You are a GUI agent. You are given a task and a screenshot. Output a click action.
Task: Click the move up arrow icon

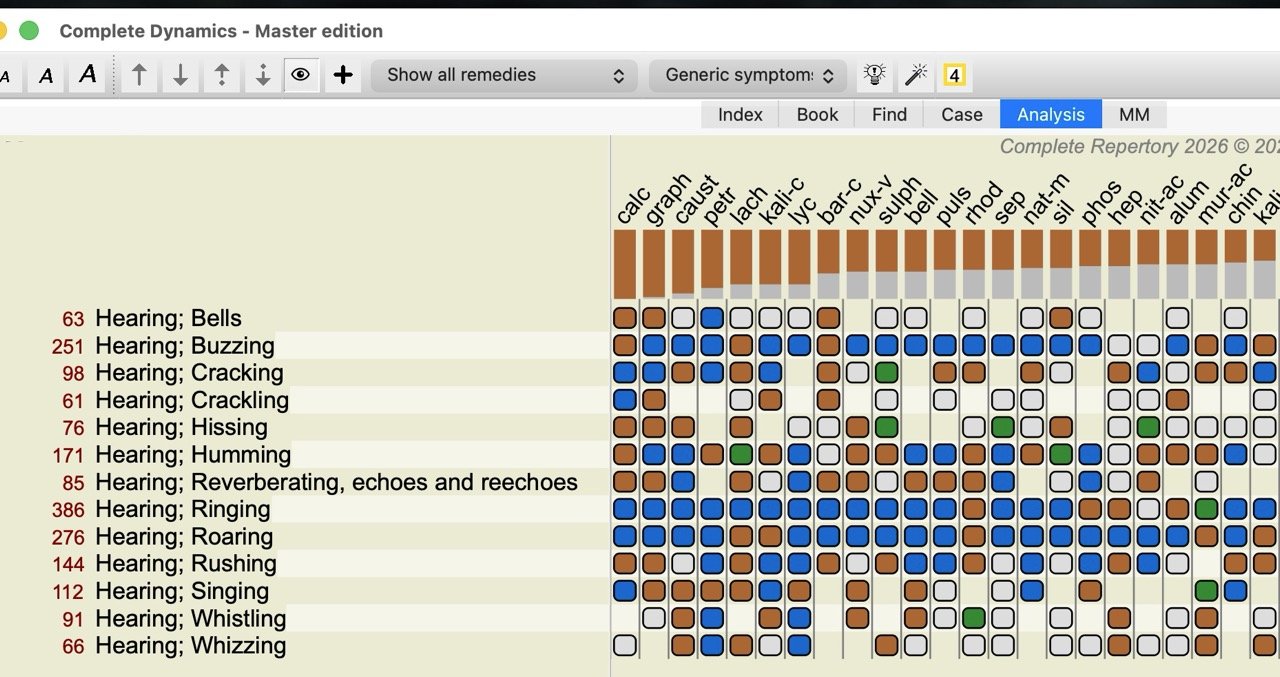139,74
